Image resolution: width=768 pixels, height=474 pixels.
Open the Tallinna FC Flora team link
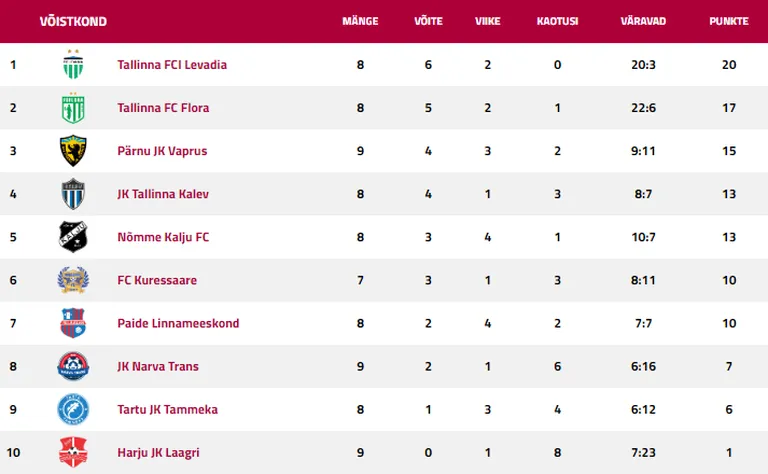pyautogui.click(x=163, y=108)
